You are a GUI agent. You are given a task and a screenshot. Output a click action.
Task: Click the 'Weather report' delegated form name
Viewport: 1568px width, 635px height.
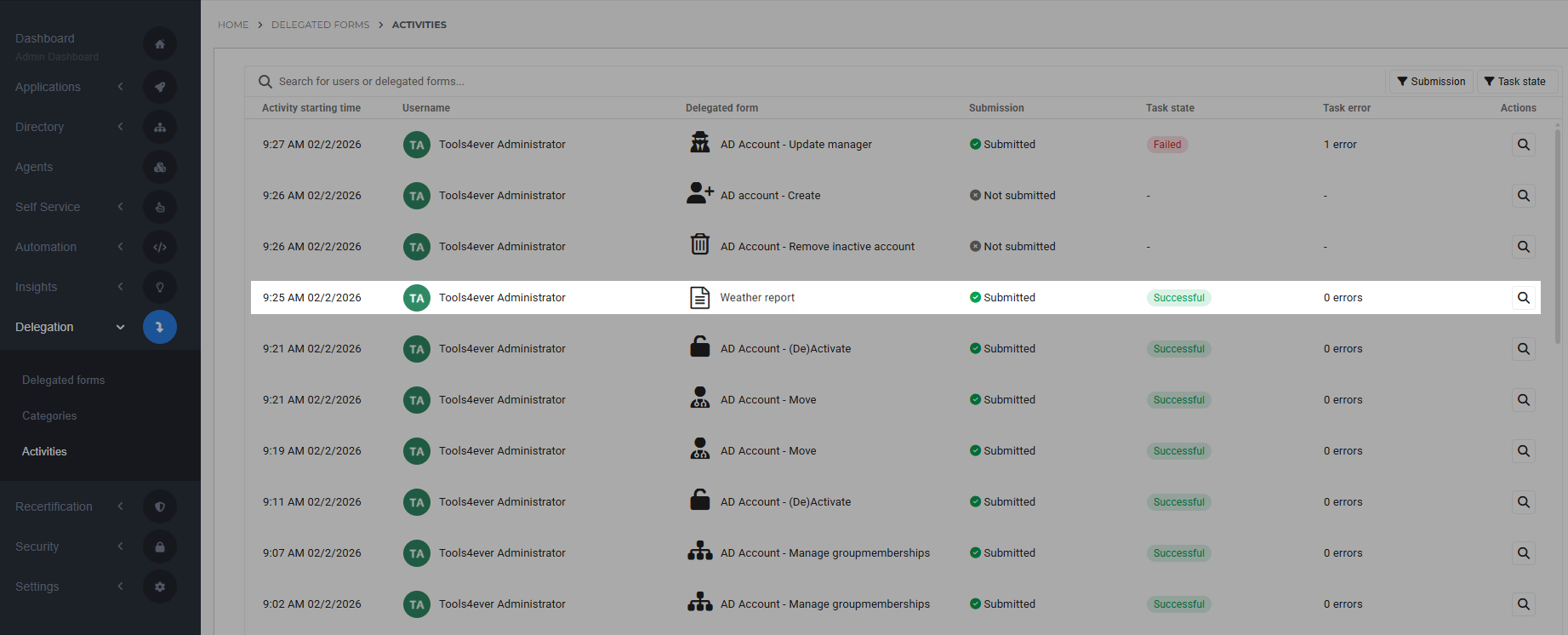(x=757, y=298)
